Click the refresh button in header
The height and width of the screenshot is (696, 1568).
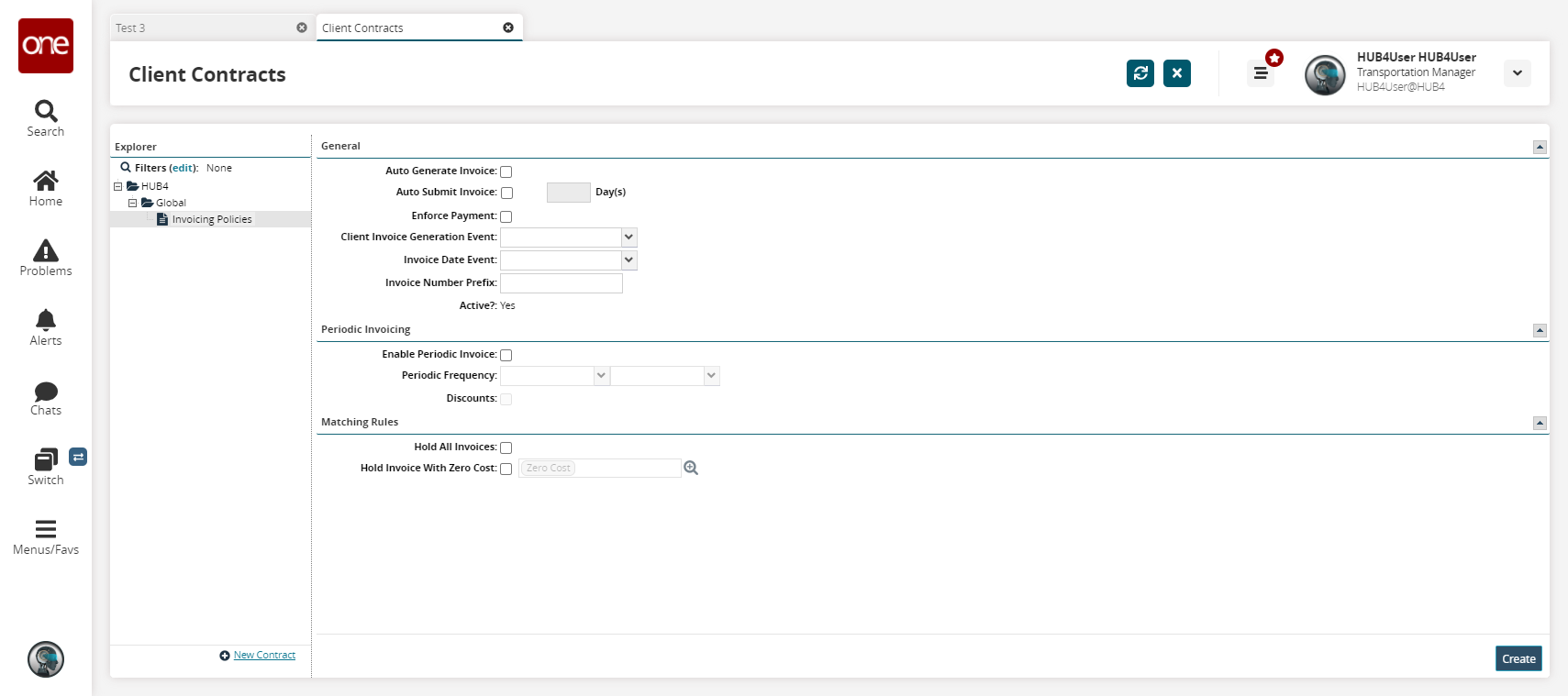tap(1140, 73)
